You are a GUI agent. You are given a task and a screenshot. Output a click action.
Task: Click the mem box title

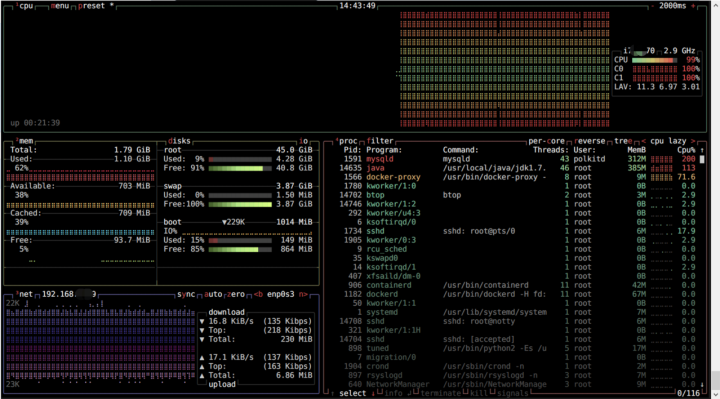pyautogui.click(x=25, y=141)
